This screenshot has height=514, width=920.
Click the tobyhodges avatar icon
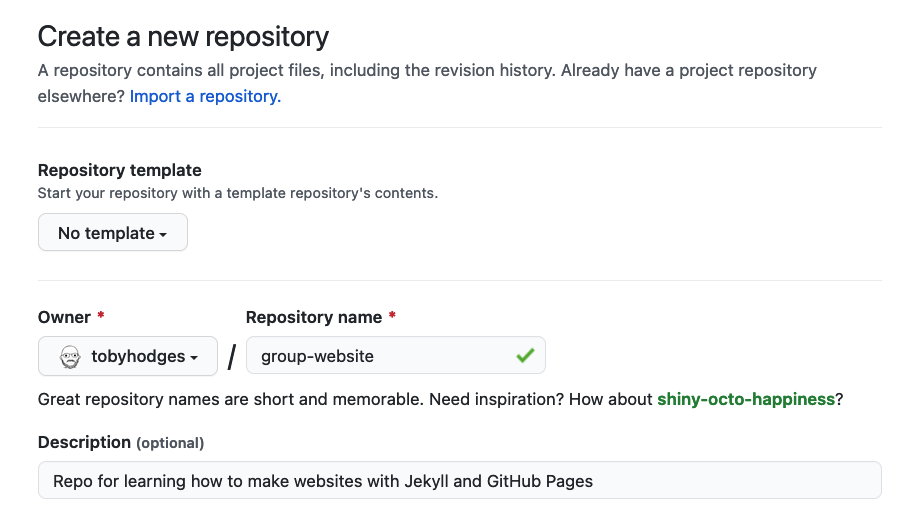(x=70, y=356)
